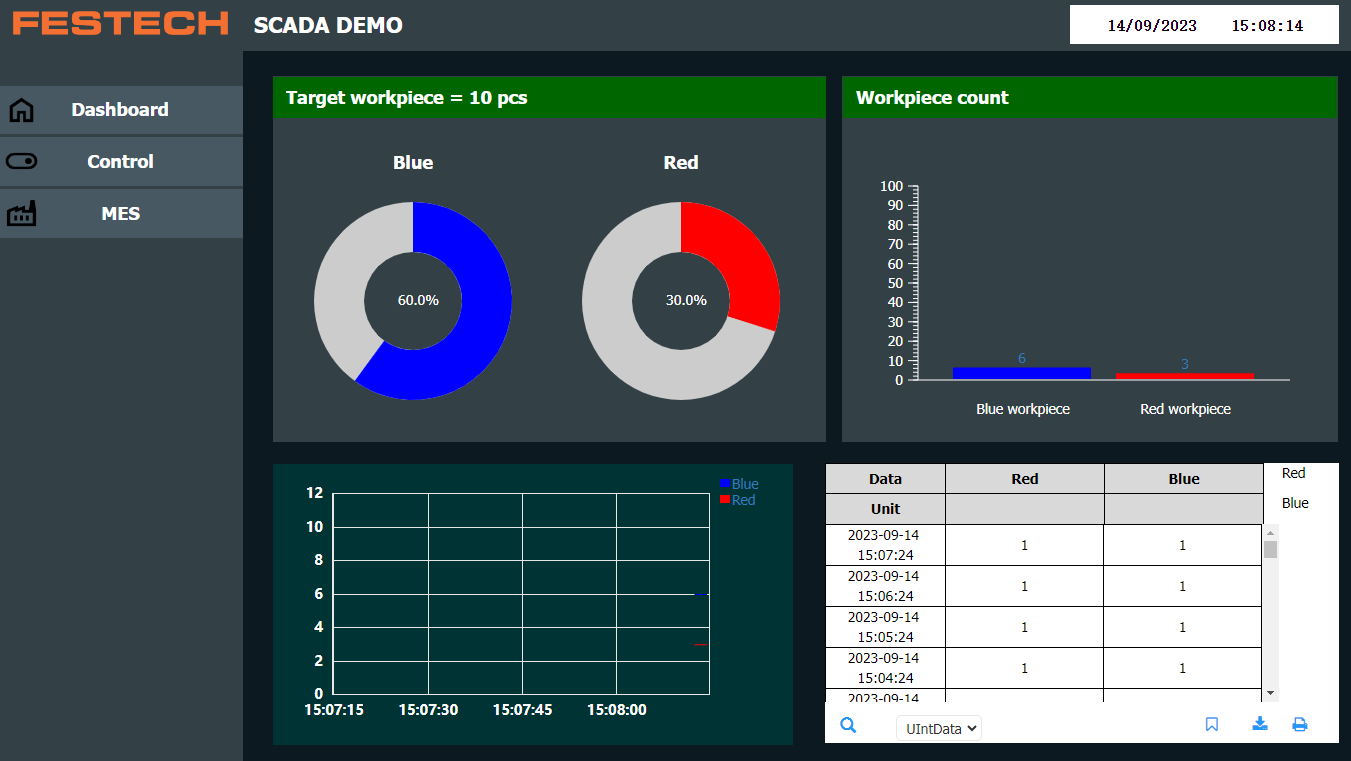Open the Control menu item
1351x761 pixels.
point(121,162)
